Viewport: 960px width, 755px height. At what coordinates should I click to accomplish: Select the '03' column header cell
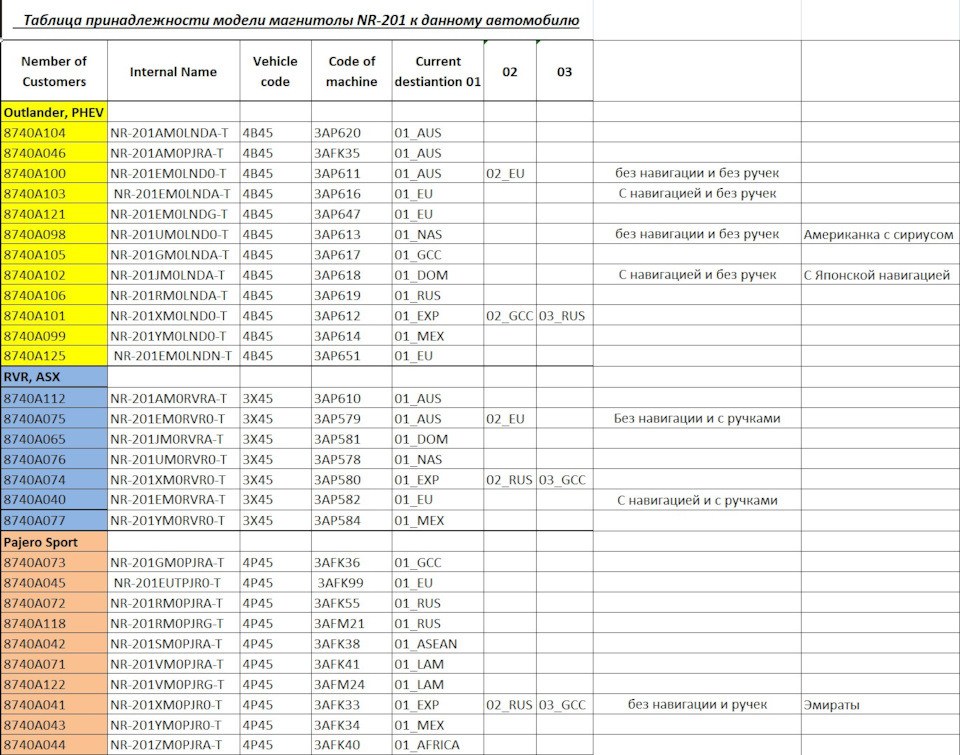tap(564, 71)
